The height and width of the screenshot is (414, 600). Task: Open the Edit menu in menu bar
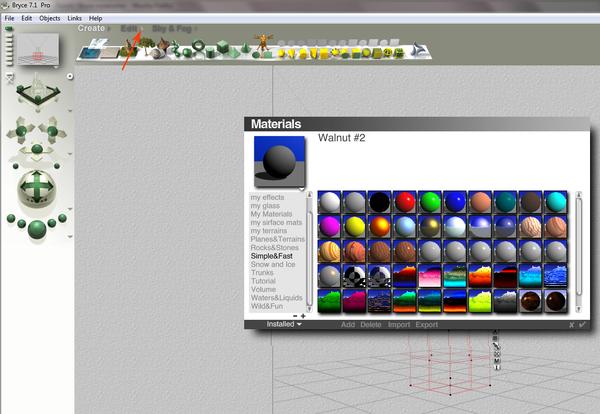pos(26,18)
